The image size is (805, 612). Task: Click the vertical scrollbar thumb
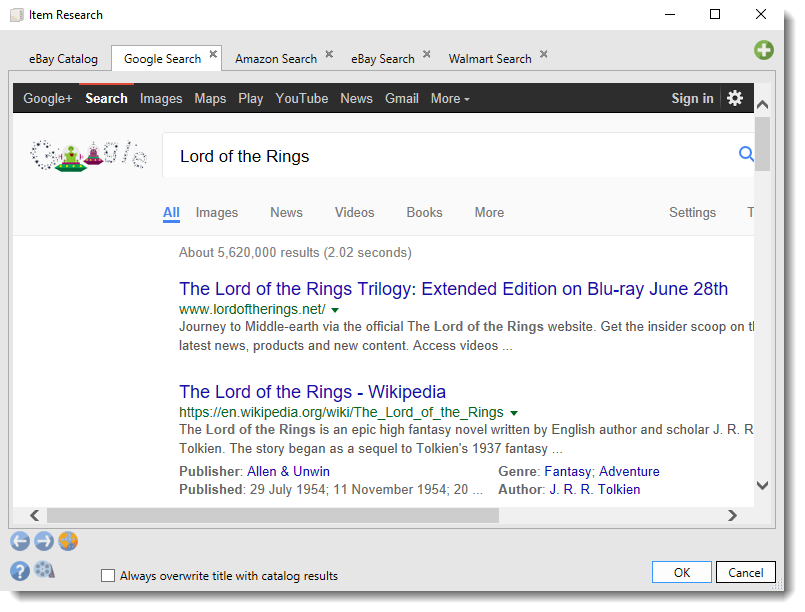click(763, 144)
